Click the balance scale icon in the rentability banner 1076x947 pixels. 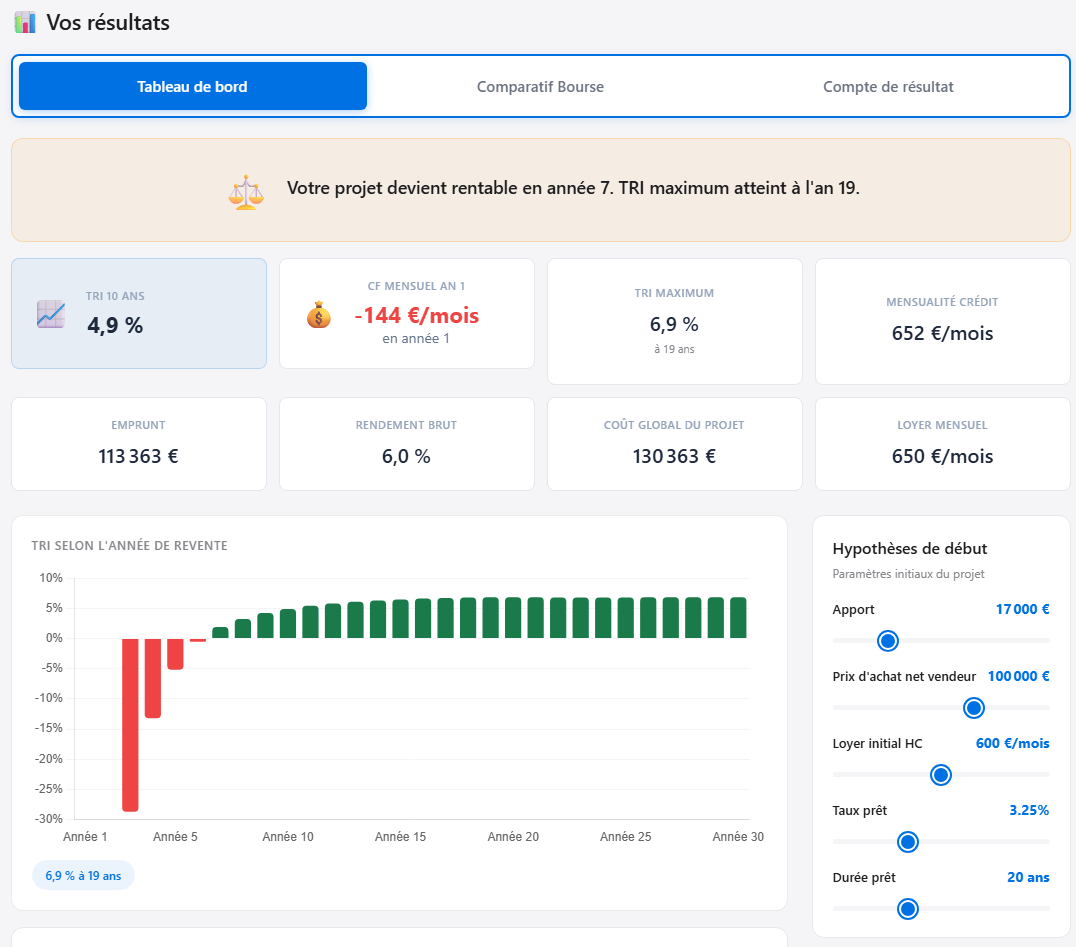tap(246, 187)
